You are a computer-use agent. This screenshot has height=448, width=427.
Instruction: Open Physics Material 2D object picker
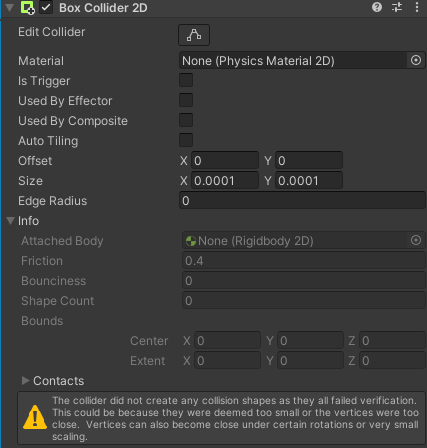coord(416,60)
